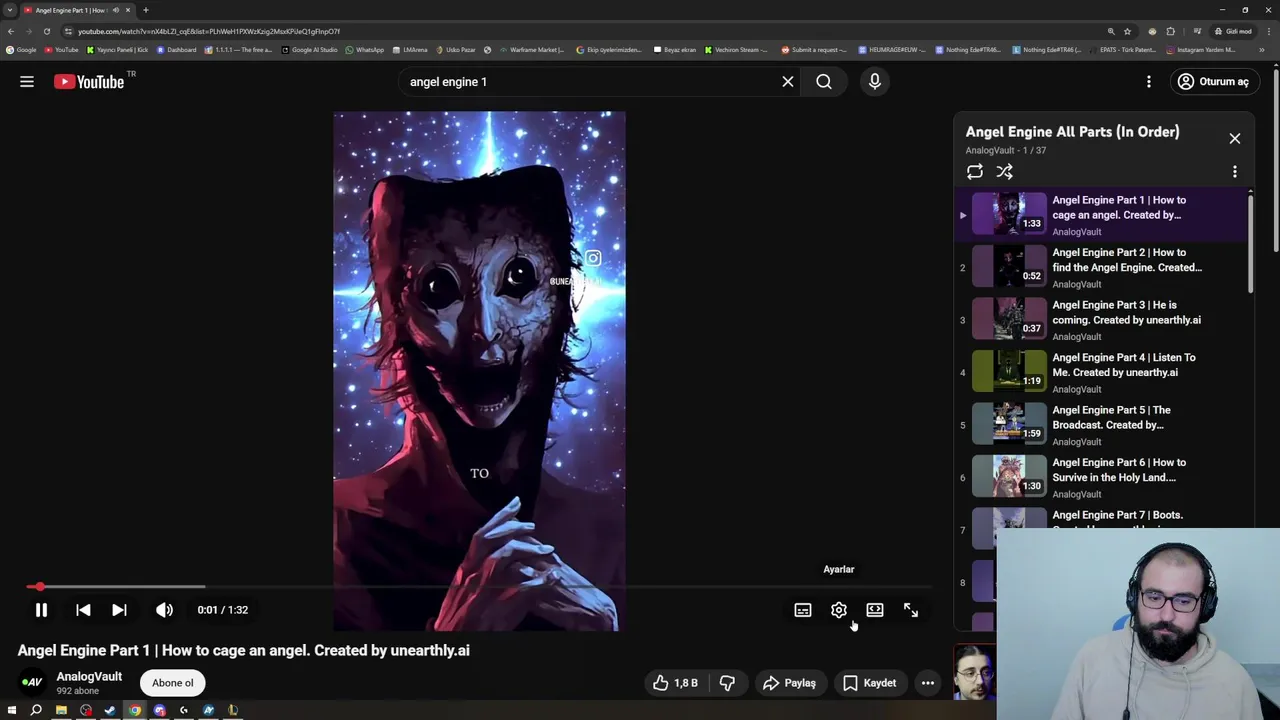This screenshot has height=720, width=1280.
Task: Open the WhatsApp bookmark
Action: [365, 49]
